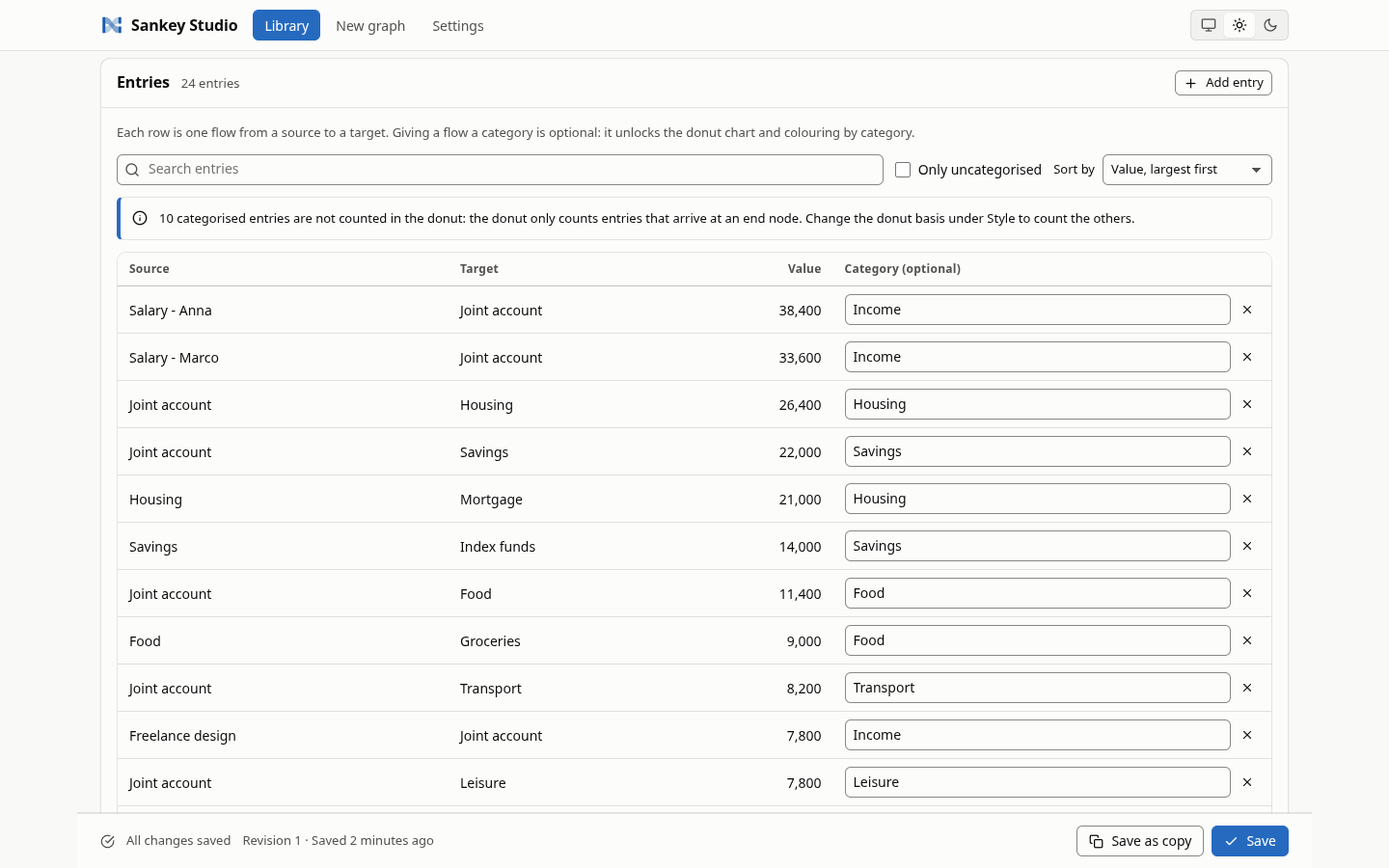Viewport: 1389px width, 868px height.
Task: Click the Save as copy button
Action: tap(1140, 841)
